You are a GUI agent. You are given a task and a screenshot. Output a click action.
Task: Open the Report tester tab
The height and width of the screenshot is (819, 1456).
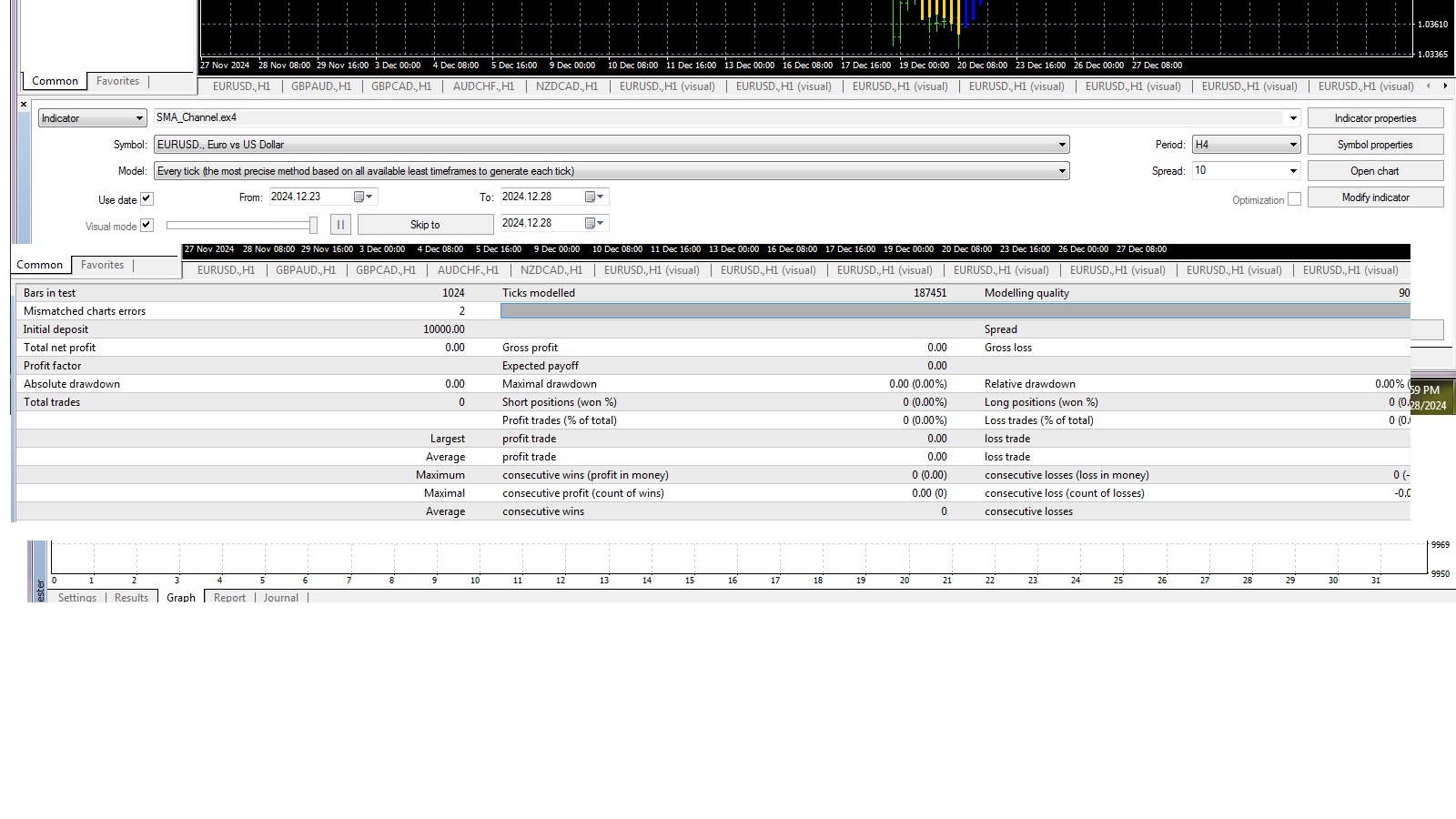[229, 598]
